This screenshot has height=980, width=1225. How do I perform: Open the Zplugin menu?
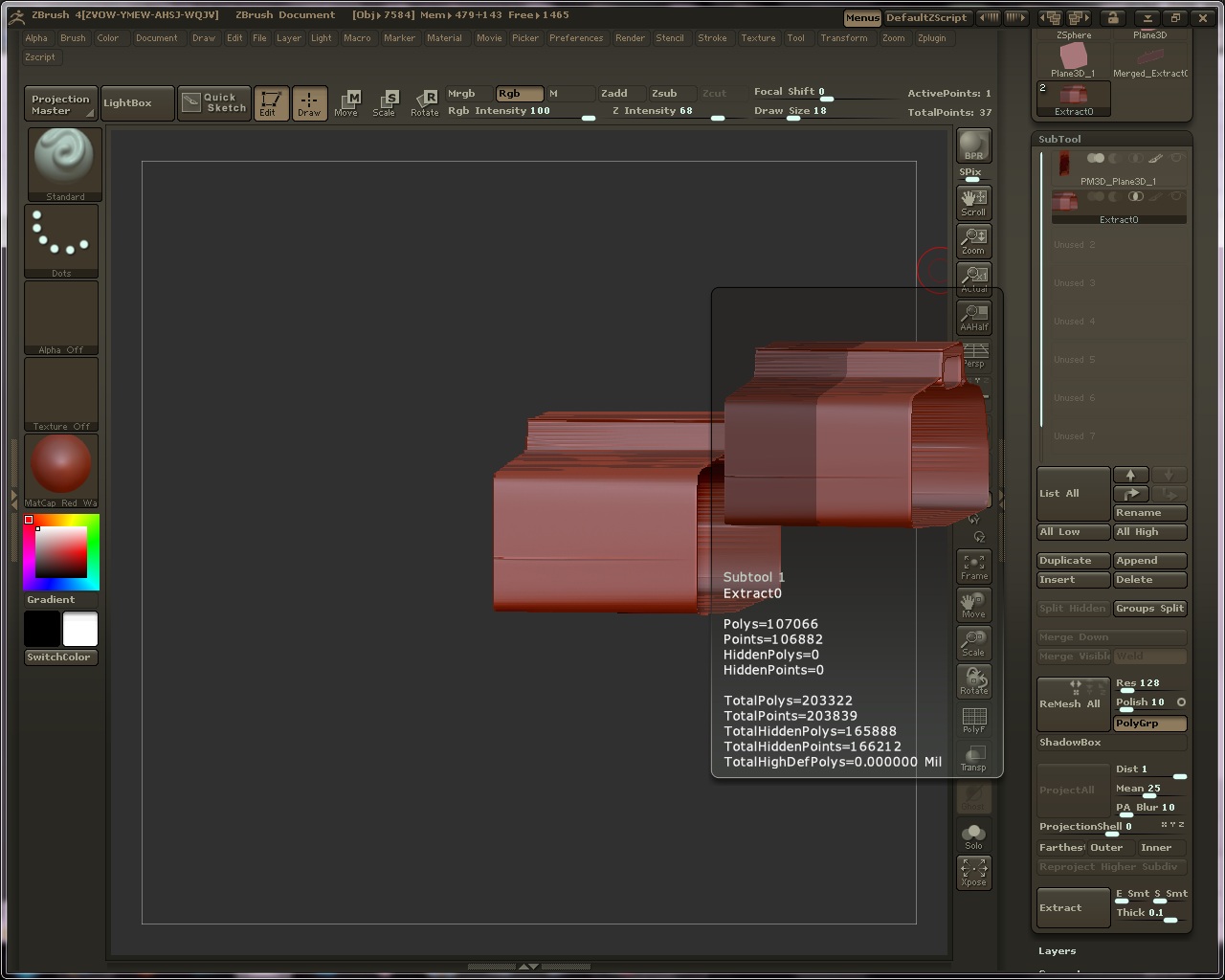coord(934,38)
